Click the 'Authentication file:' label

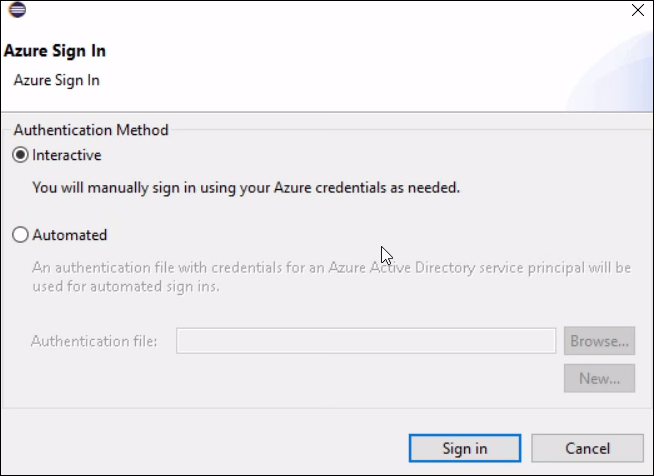point(94,341)
